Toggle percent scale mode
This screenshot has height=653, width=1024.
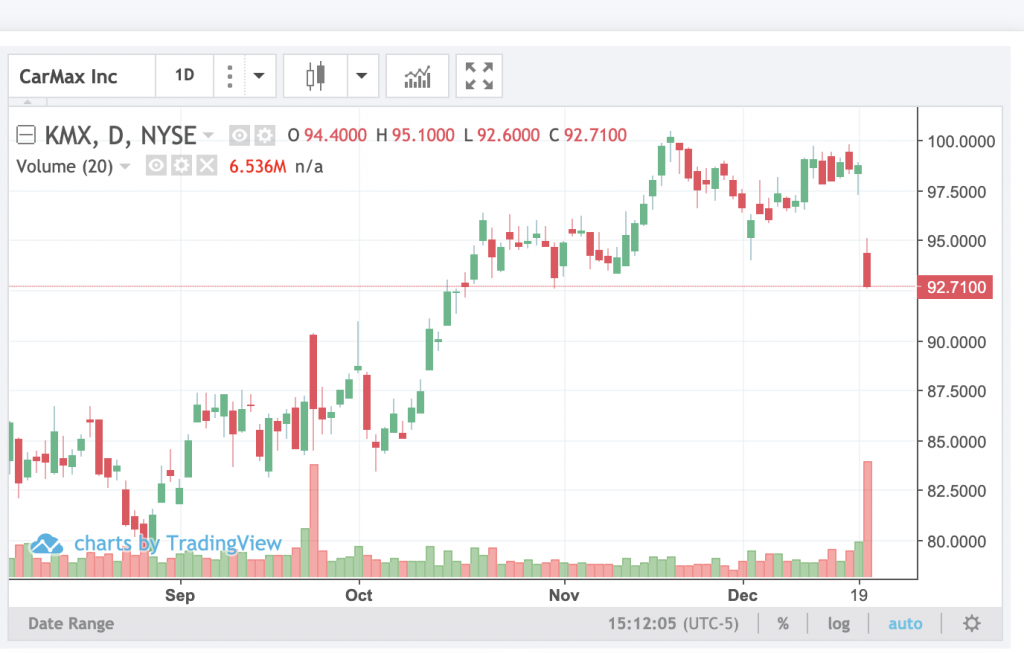click(x=783, y=624)
